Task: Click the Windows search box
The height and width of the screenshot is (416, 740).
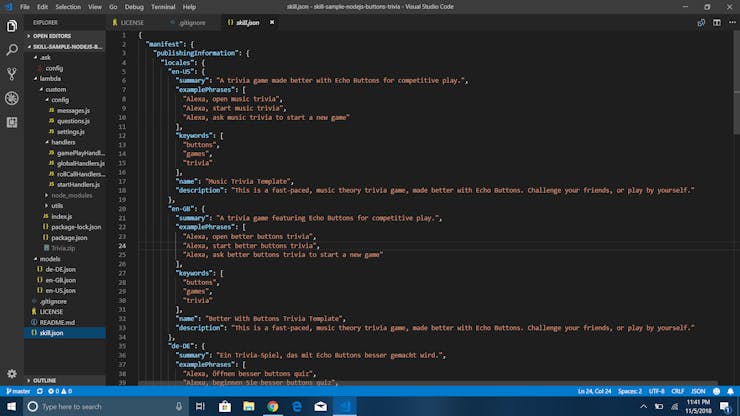Action: coord(106,406)
